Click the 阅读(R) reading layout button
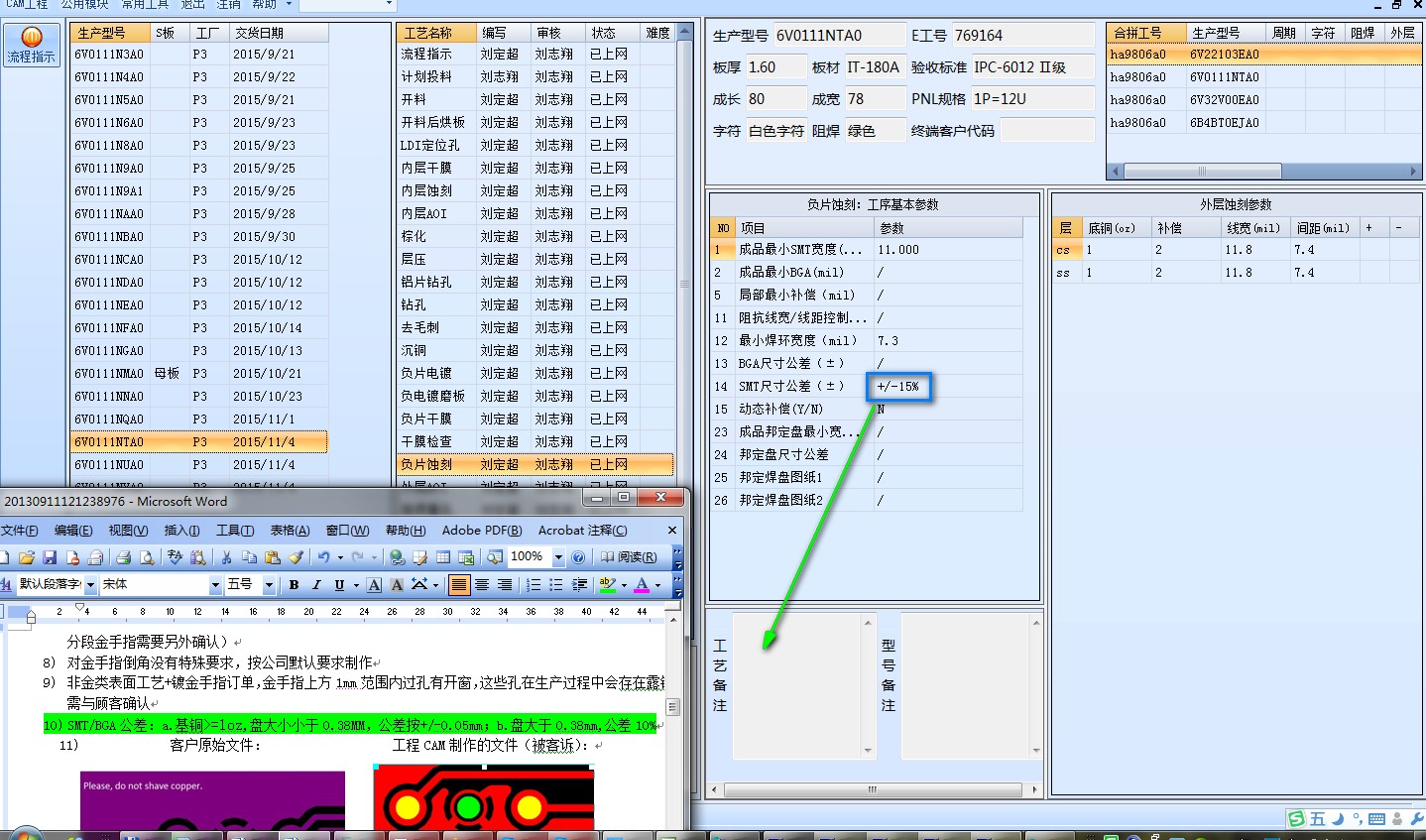Viewport: 1426px width, 840px height. click(x=629, y=557)
